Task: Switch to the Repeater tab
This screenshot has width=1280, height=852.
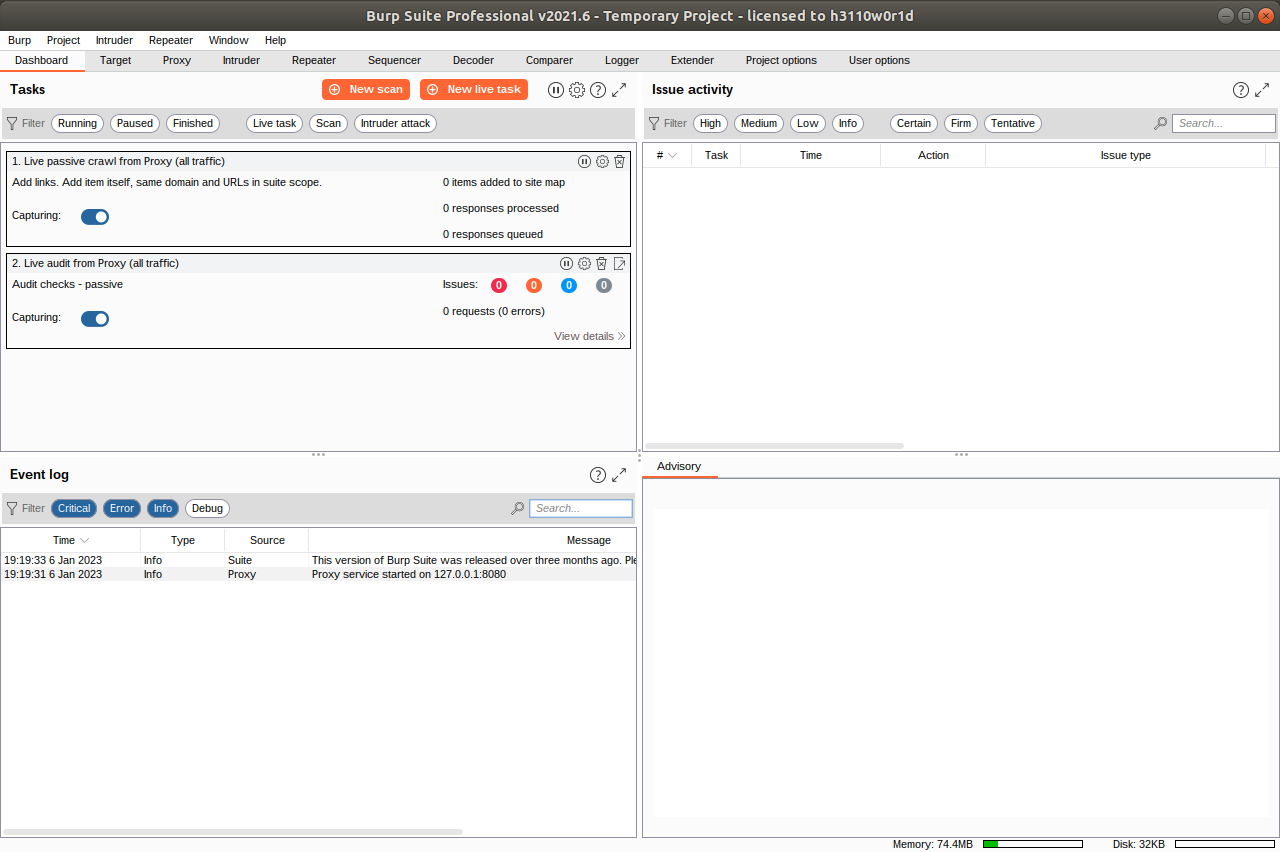Action: pyautogui.click(x=314, y=61)
